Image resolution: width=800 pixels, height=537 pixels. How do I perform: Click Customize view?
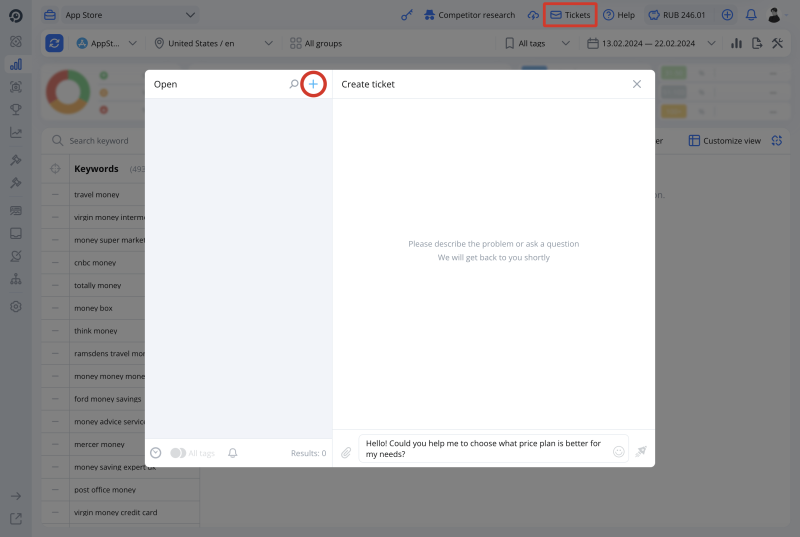pos(724,141)
